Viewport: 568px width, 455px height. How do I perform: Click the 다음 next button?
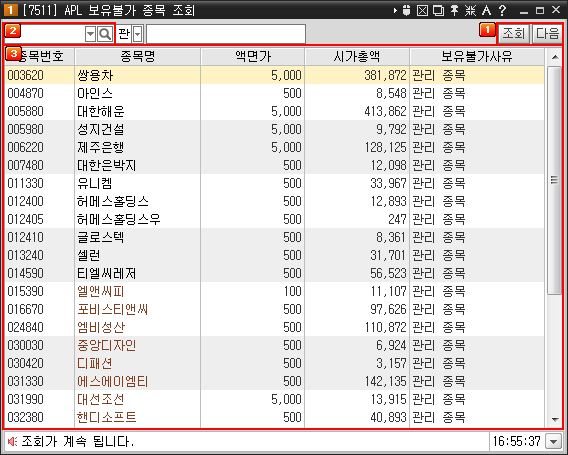547,33
